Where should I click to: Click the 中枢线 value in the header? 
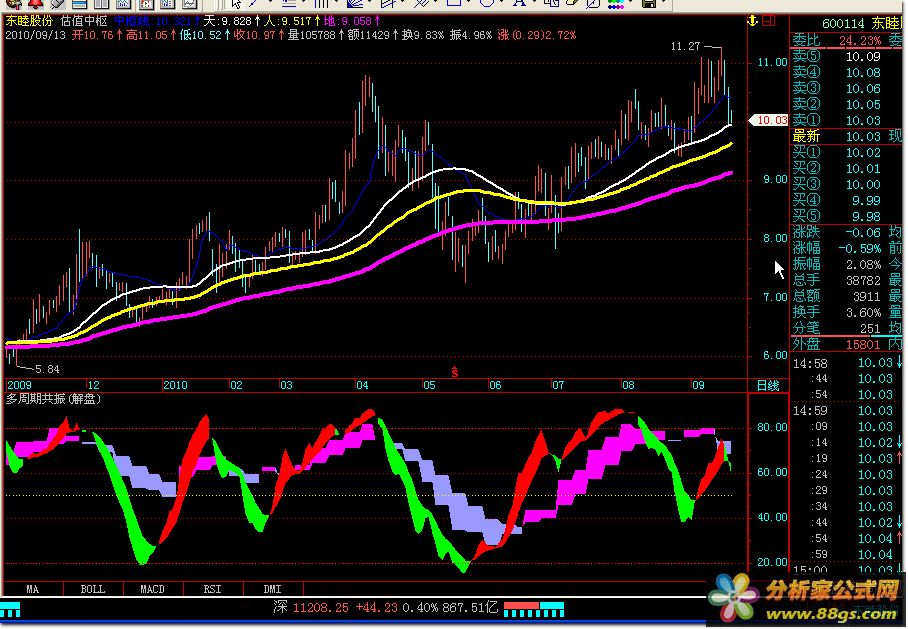click(x=156, y=21)
